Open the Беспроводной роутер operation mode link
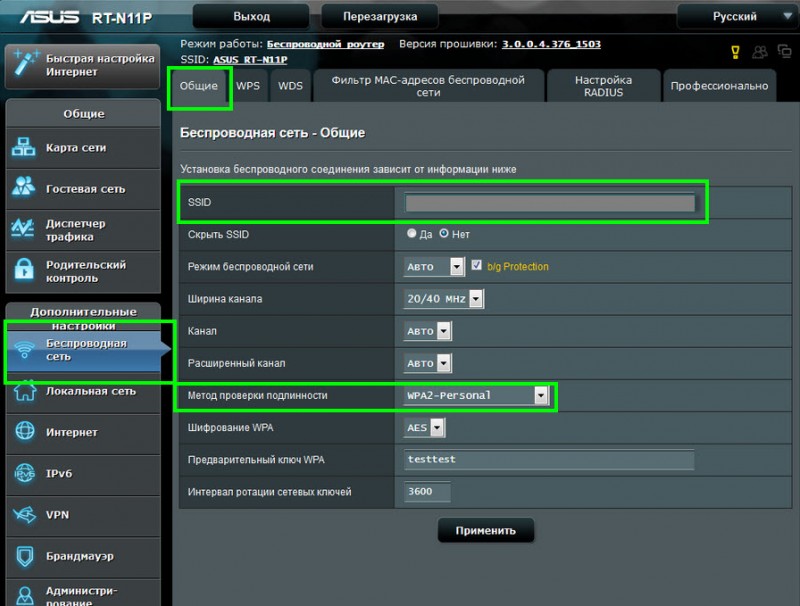800x606 pixels. pos(325,44)
